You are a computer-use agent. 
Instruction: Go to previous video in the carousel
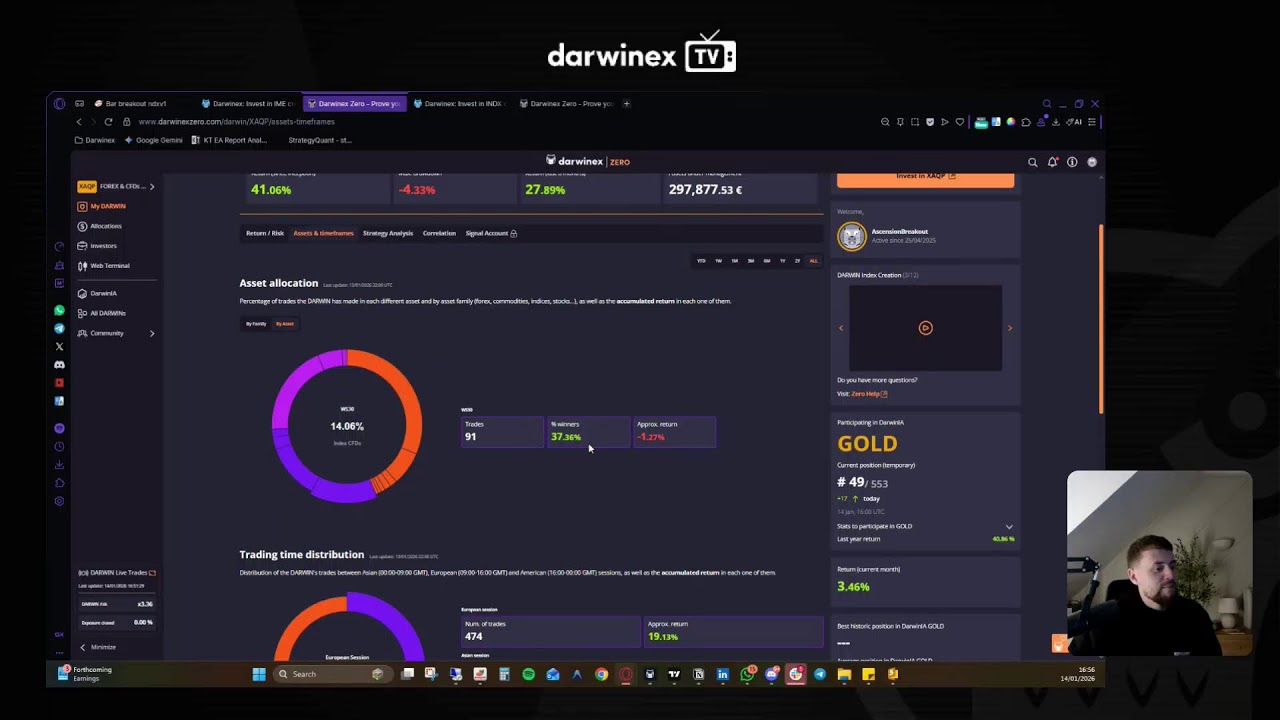(x=841, y=328)
